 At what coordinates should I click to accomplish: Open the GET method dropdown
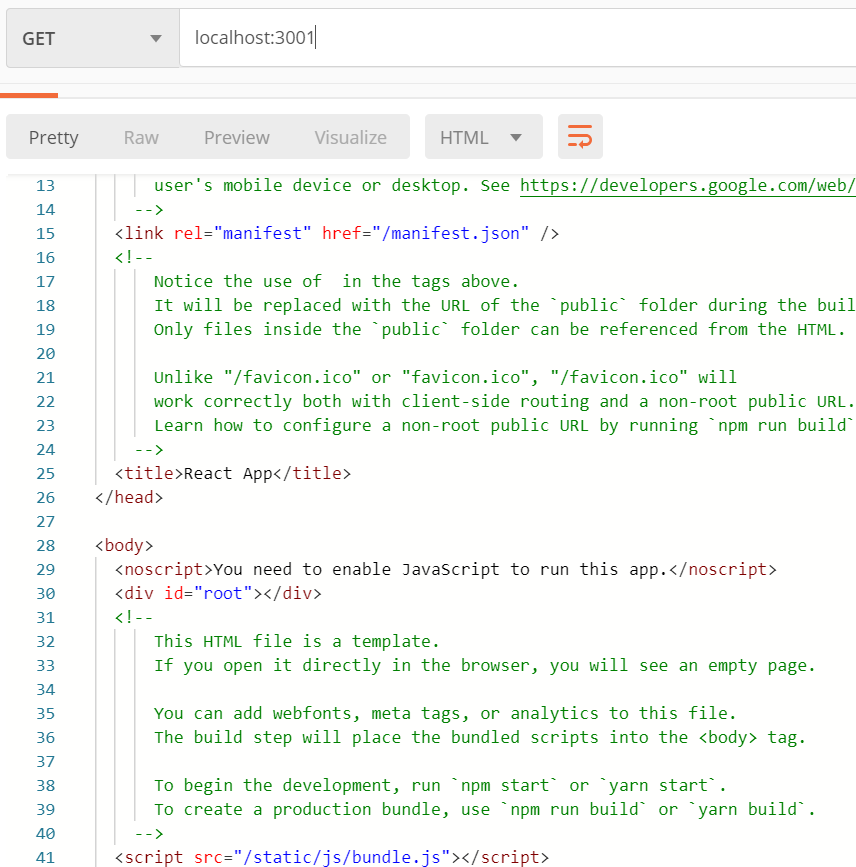point(90,39)
